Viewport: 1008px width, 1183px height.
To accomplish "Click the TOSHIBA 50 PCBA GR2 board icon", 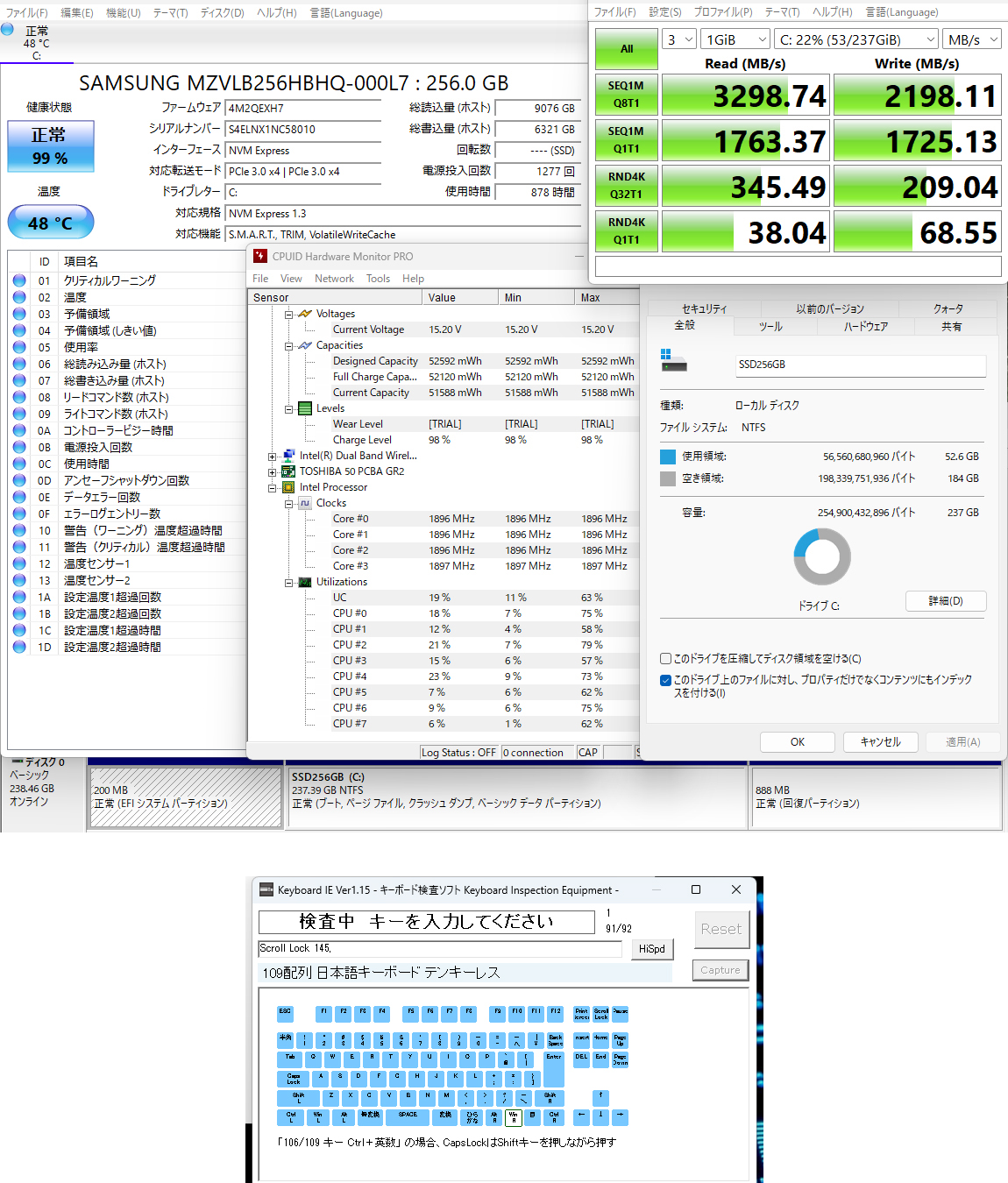I will [288, 471].
